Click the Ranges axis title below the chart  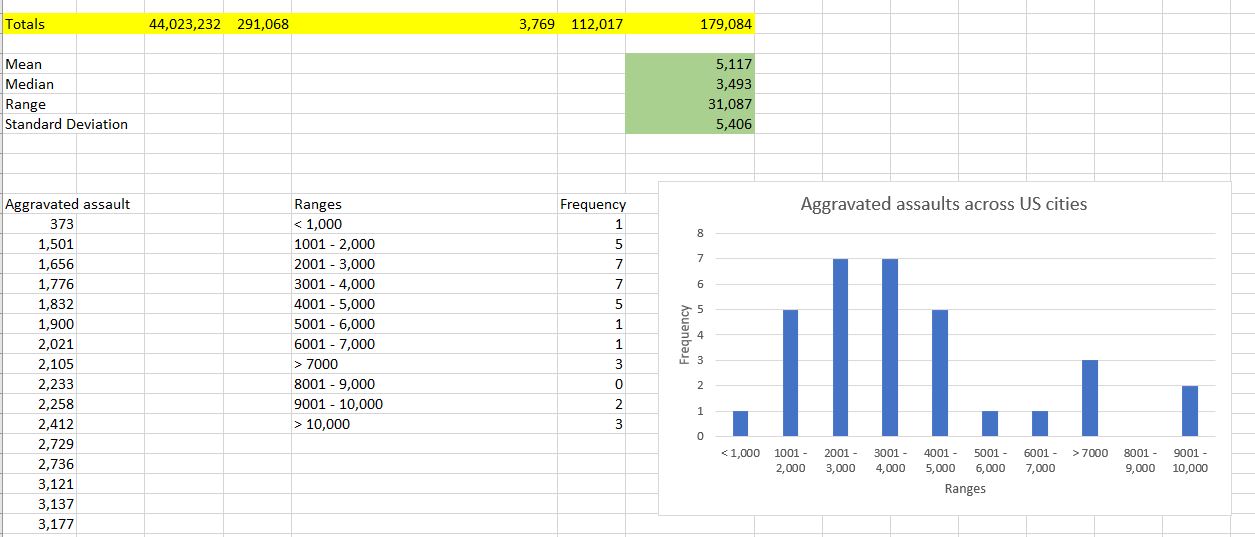tap(964, 489)
